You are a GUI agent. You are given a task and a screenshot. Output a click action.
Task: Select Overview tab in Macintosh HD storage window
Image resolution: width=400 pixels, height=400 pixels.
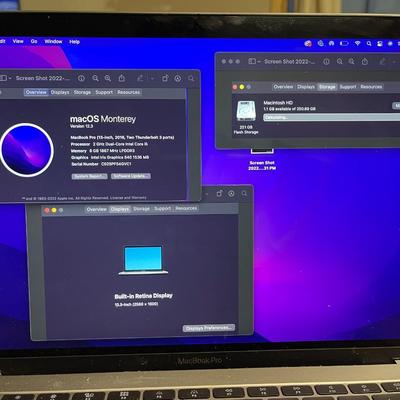283,87
